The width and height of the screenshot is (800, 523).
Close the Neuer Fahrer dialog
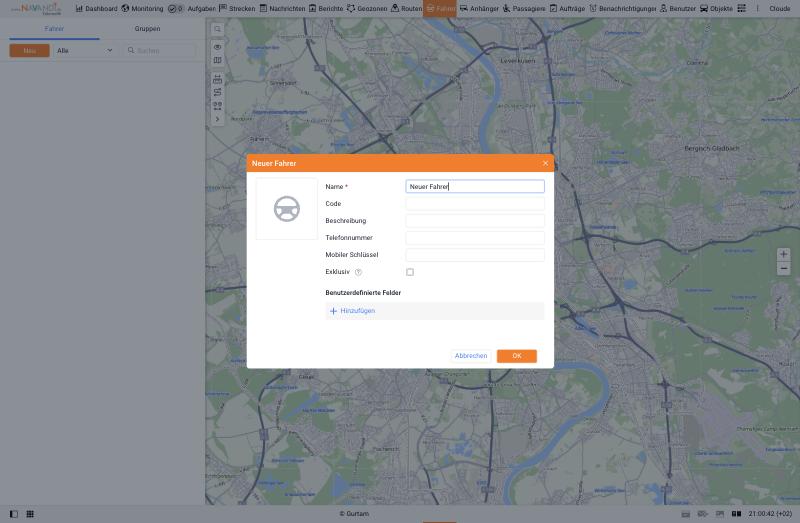pos(545,163)
